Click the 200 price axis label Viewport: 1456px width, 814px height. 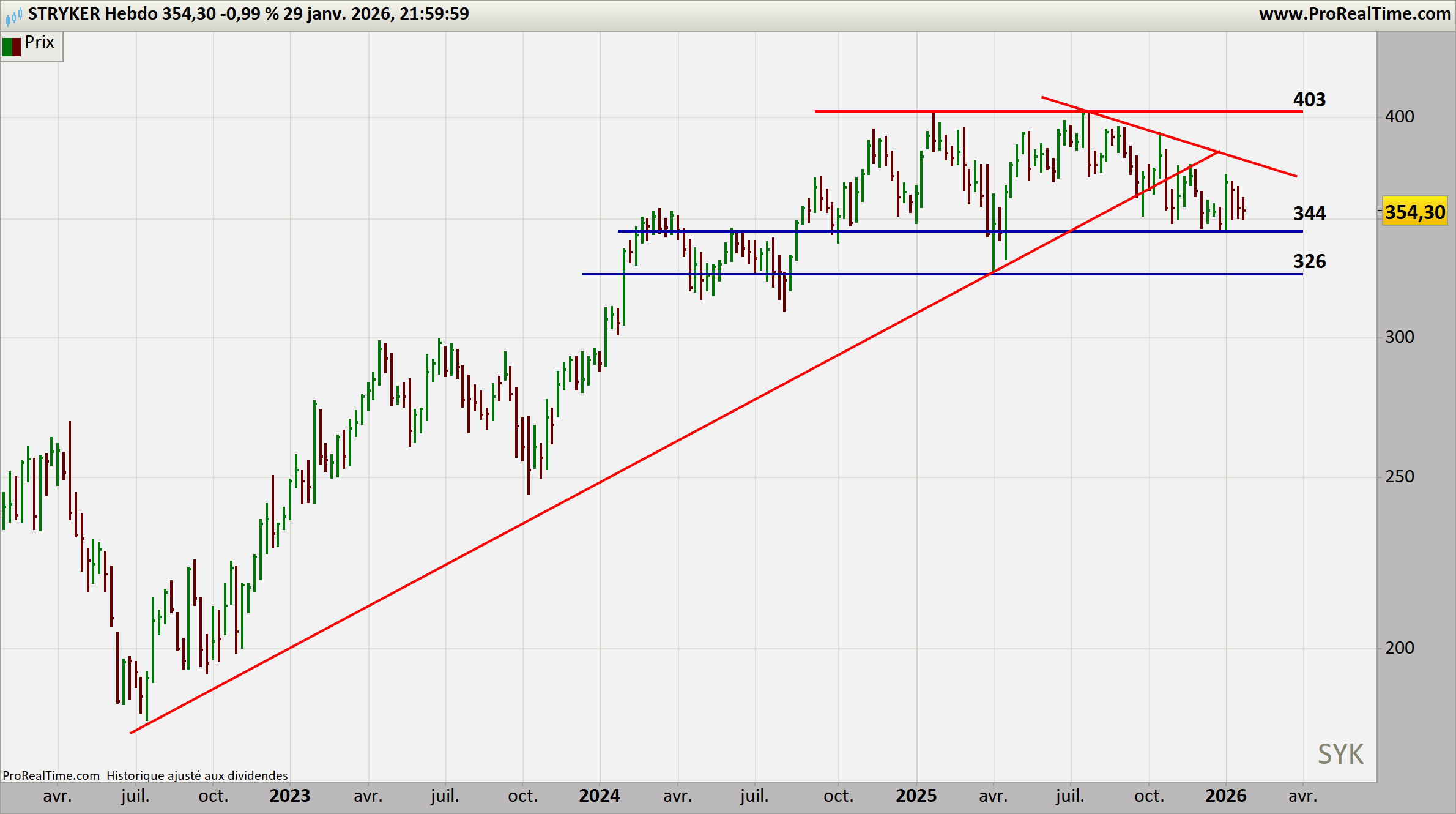click(1399, 648)
